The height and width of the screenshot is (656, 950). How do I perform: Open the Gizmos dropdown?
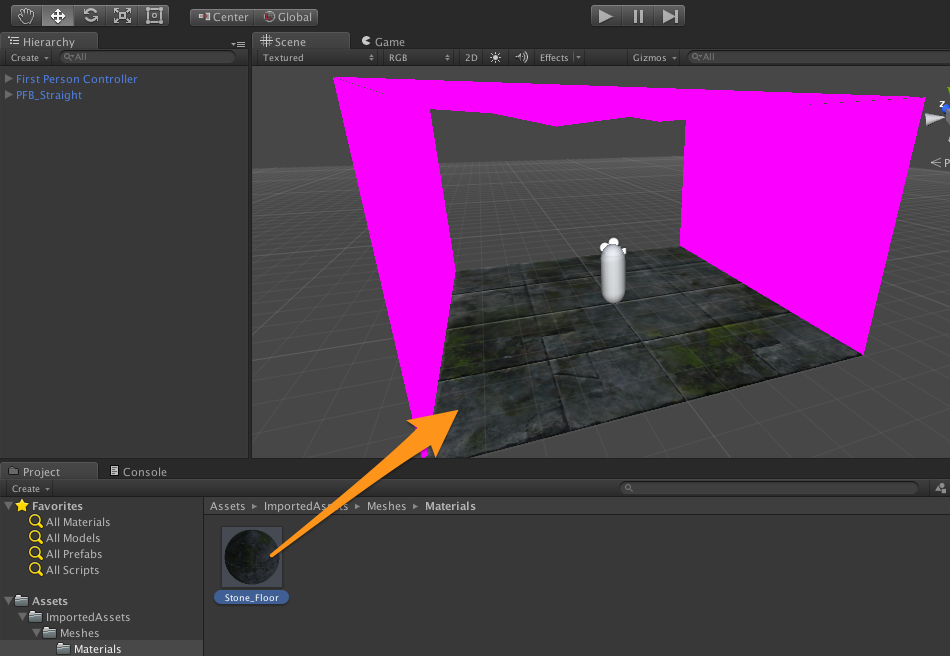point(654,58)
